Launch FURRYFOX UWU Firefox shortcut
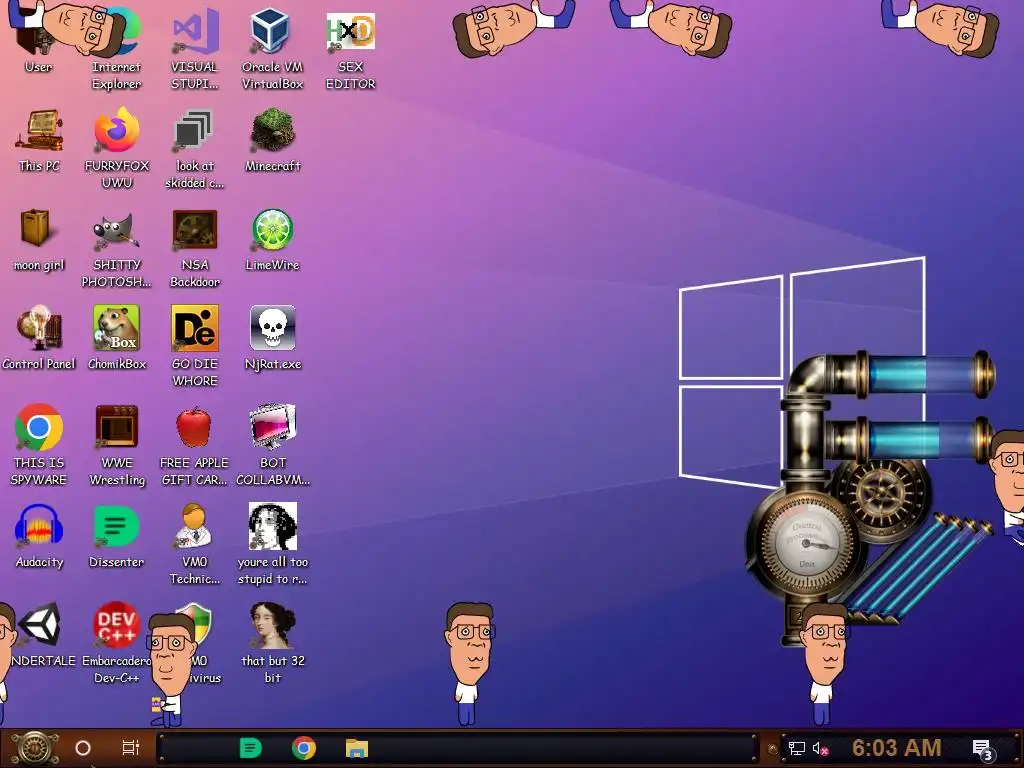Viewport: 1024px width, 768px height. pos(117,148)
